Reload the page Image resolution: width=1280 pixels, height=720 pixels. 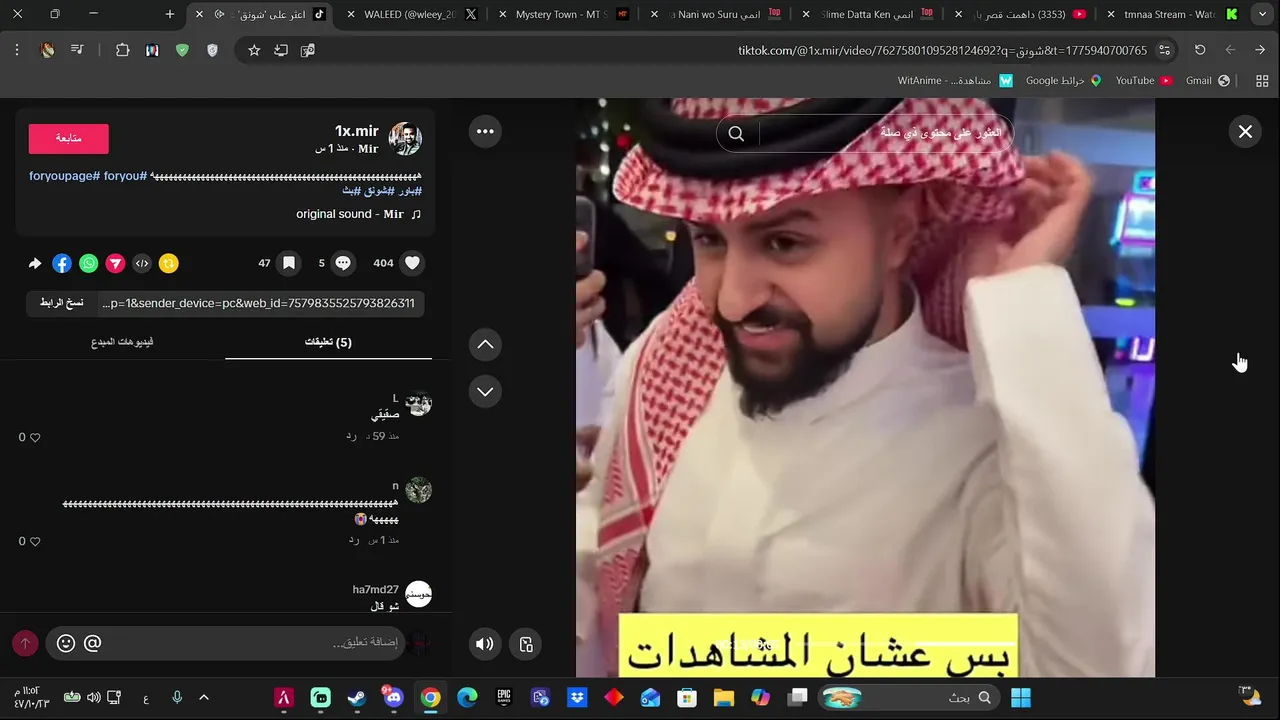click(x=1200, y=50)
